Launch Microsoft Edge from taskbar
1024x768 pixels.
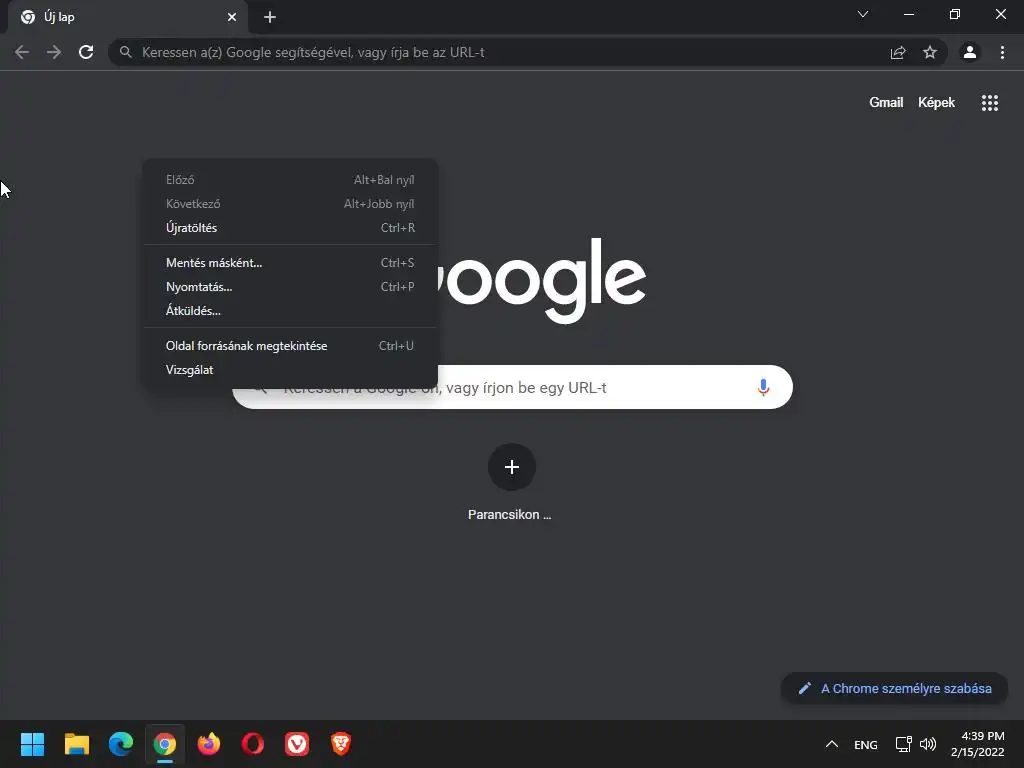[121, 744]
